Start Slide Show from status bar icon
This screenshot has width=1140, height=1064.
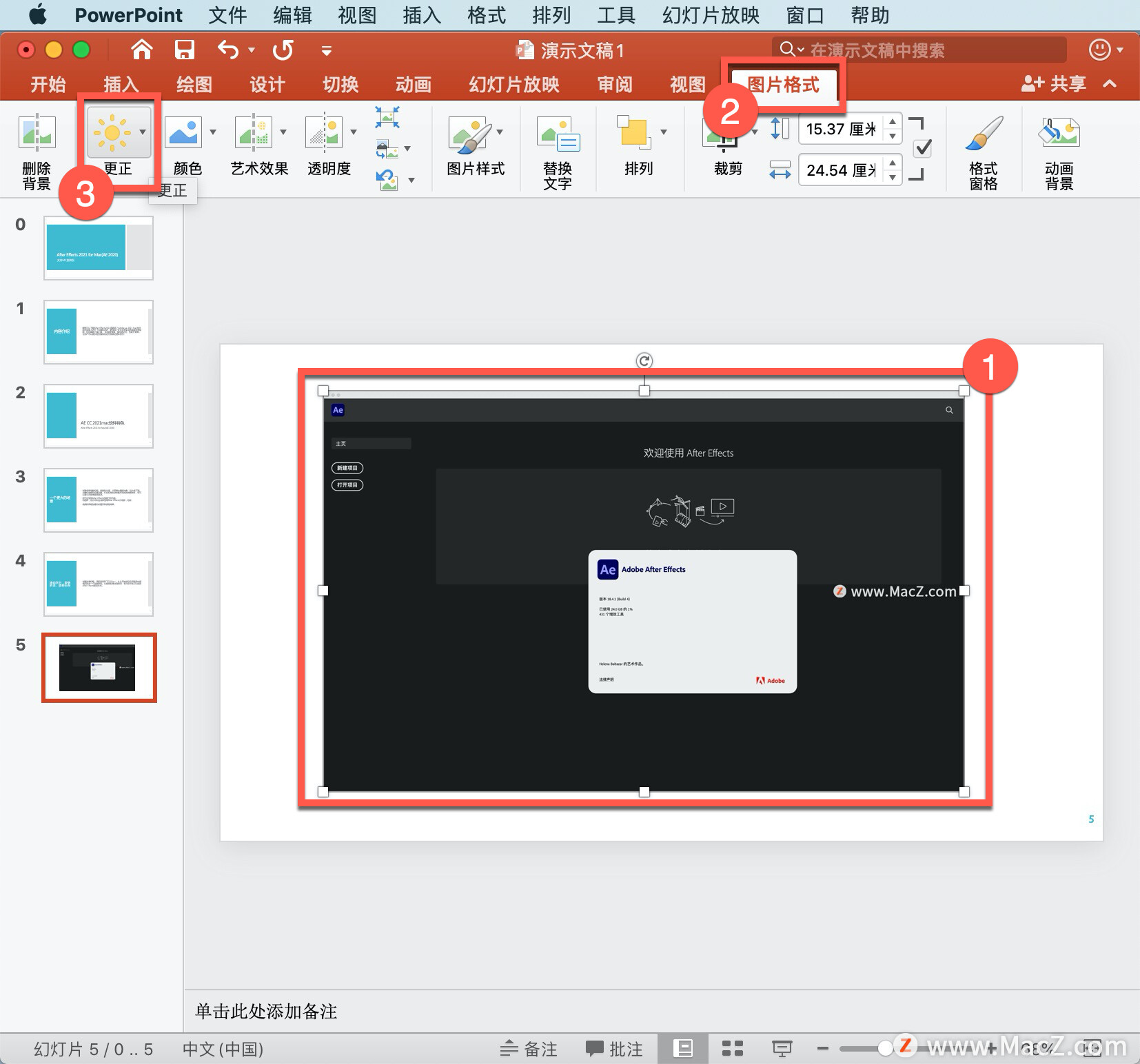[x=782, y=1049]
